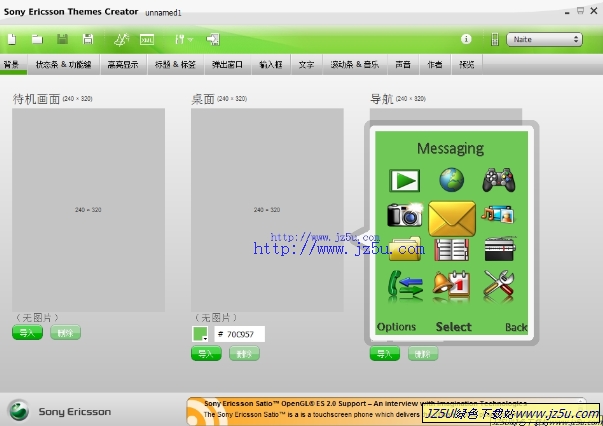Click the phone model icon

[495, 39]
